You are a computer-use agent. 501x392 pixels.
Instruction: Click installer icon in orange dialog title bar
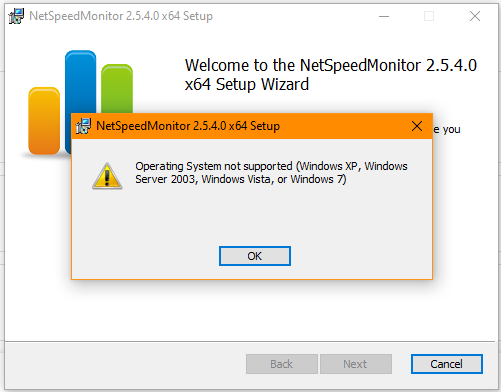(83, 126)
